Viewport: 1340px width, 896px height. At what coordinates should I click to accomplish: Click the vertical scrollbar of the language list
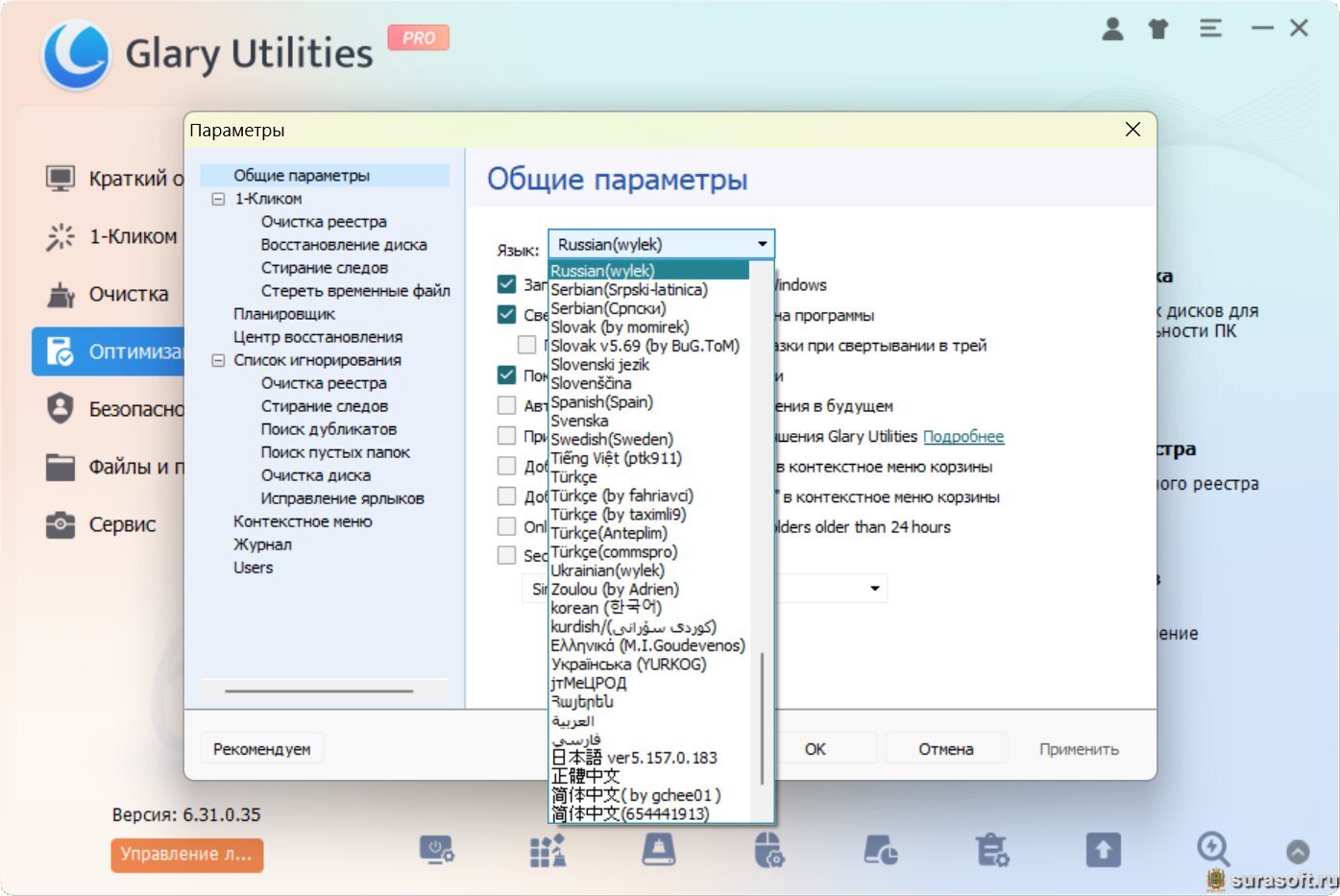pos(762,717)
